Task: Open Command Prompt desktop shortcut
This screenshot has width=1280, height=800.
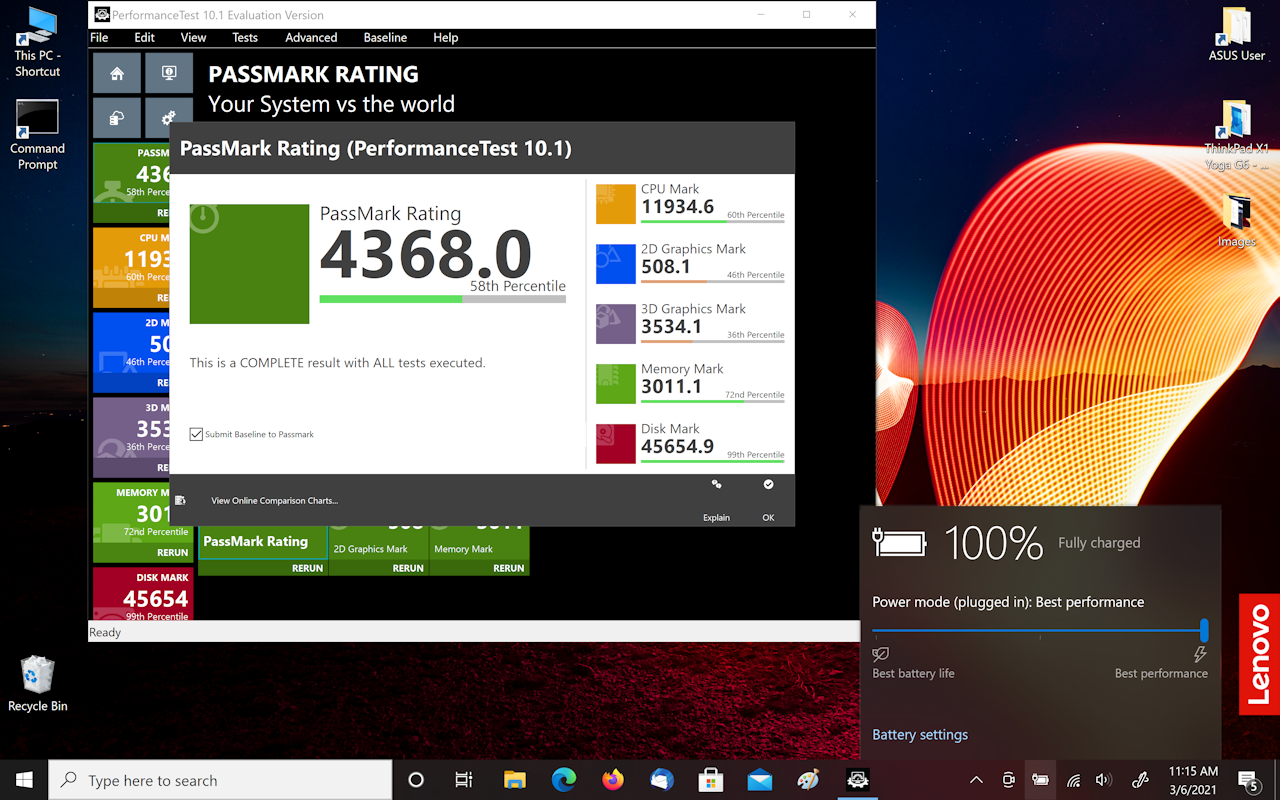Action: (x=37, y=135)
